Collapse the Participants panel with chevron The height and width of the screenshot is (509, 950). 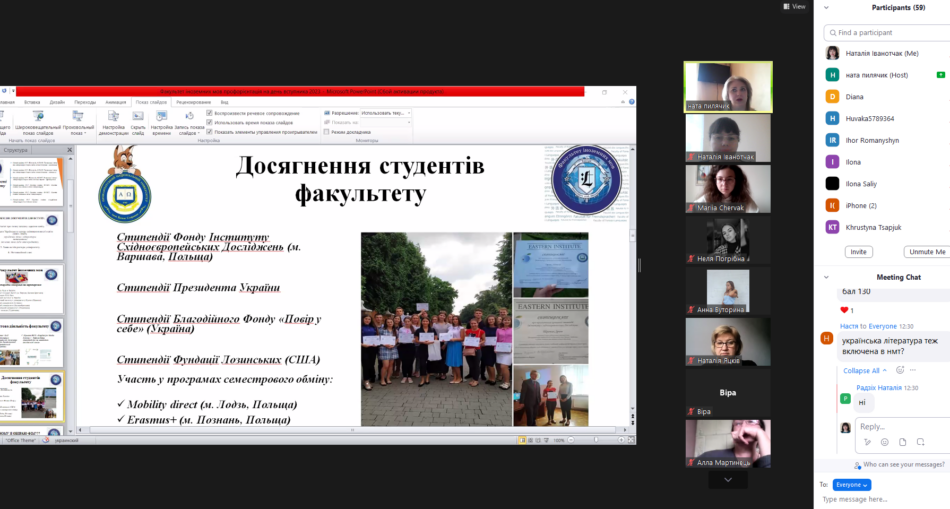coord(826,7)
